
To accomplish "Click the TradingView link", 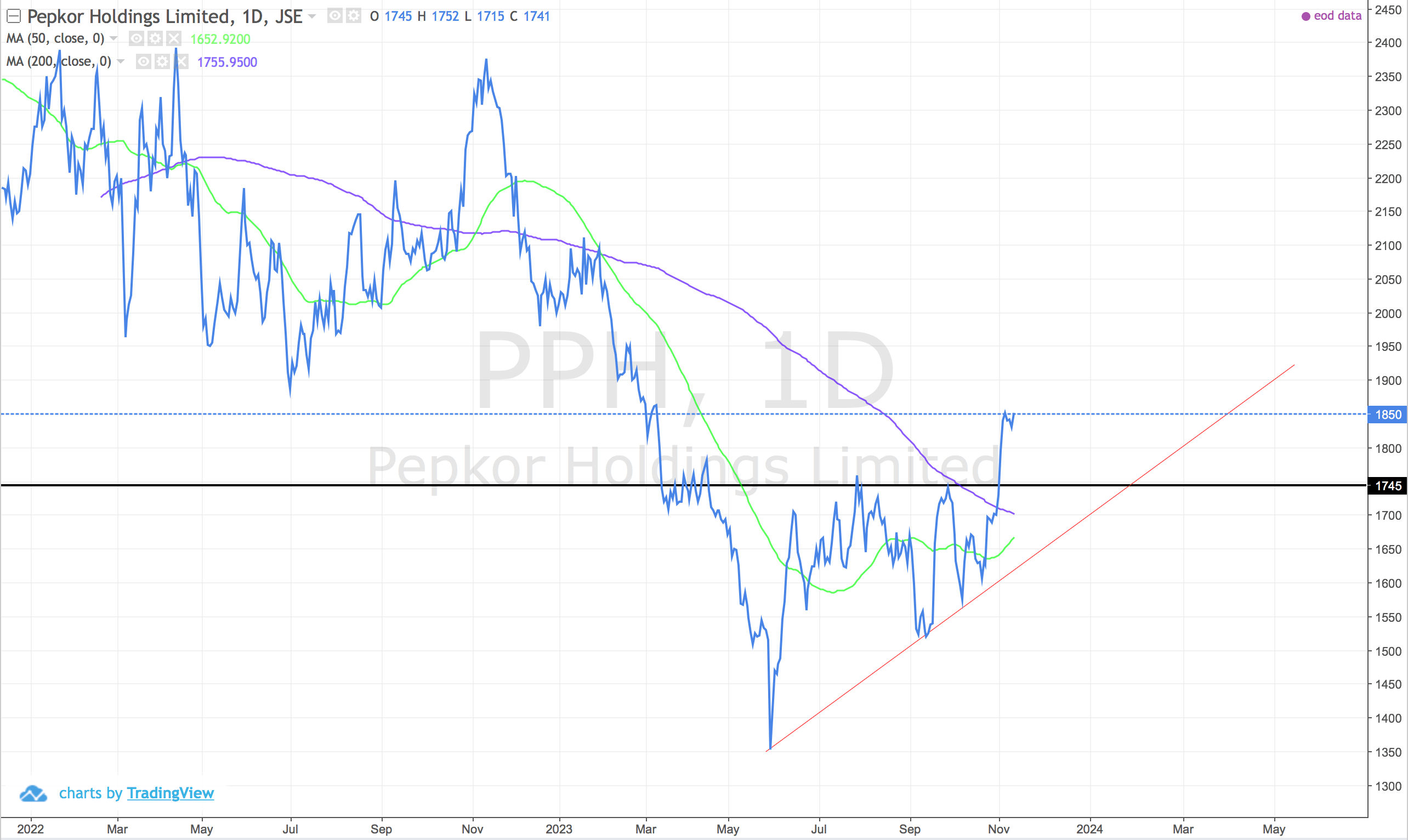I will [171, 793].
